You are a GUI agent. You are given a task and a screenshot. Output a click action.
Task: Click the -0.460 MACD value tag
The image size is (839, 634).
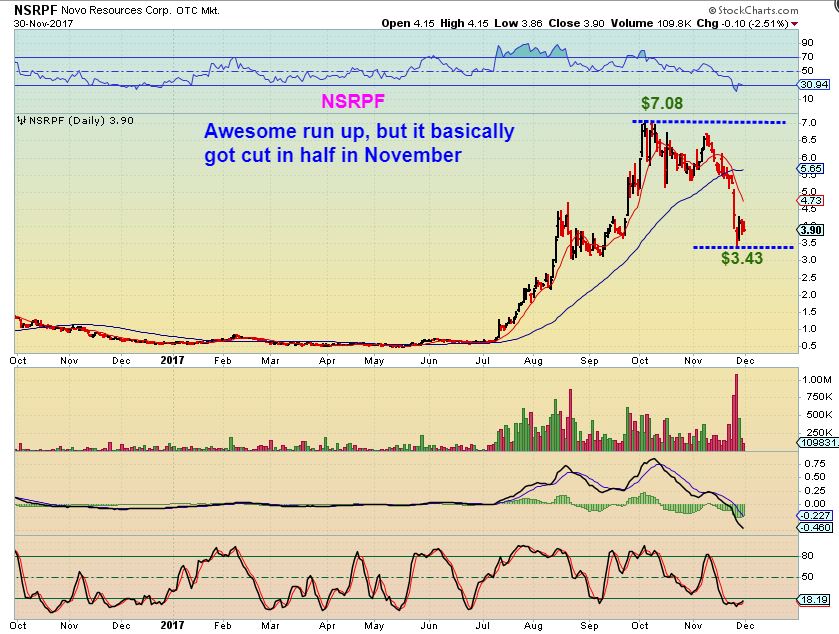click(x=815, y=528)
